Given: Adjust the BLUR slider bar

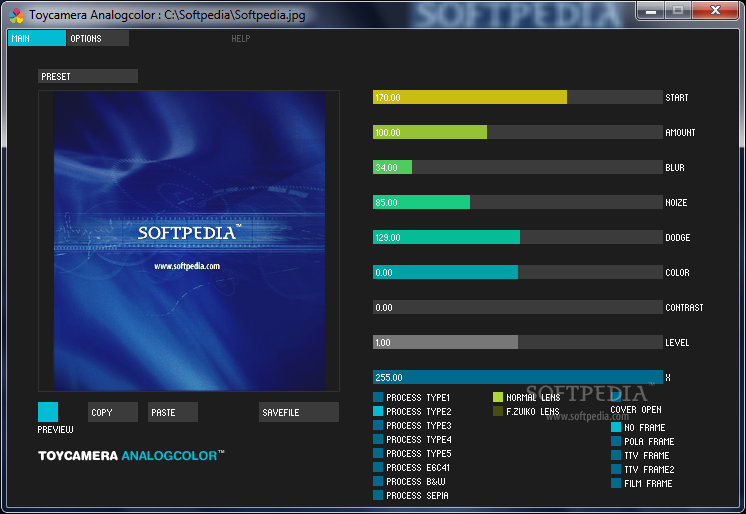Looking at the screenshot, I should [518, 167].
